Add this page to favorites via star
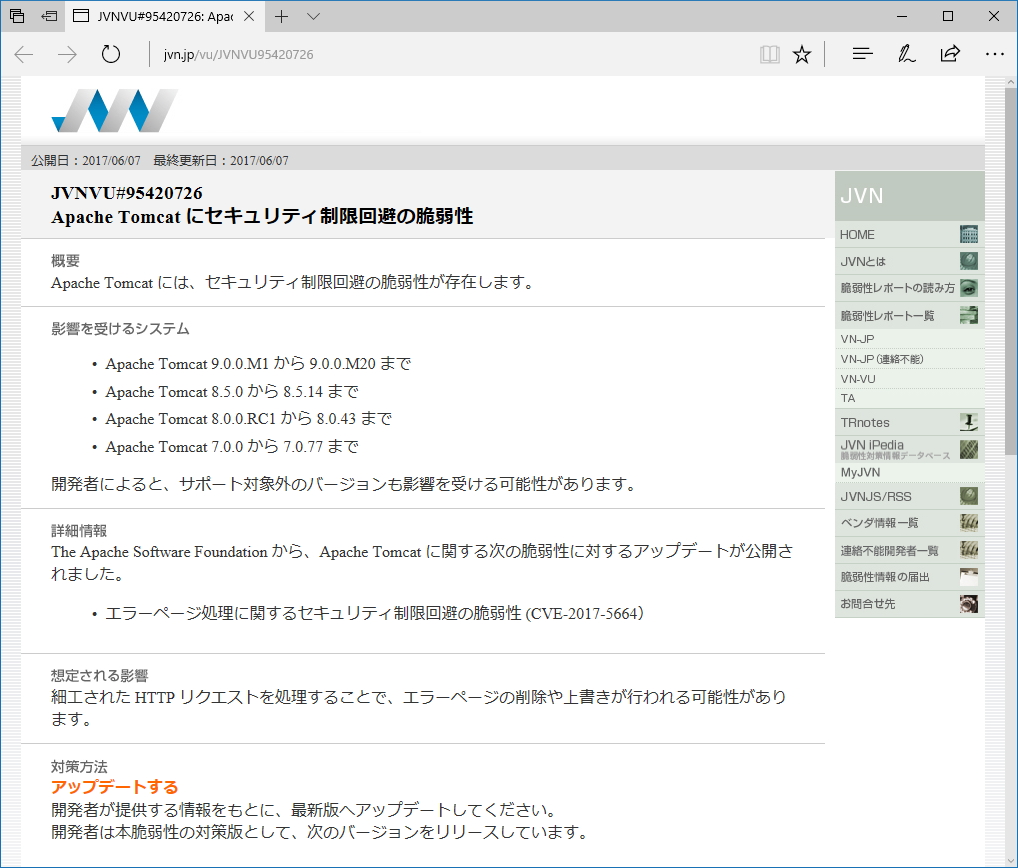 click(x=801, y=54)
